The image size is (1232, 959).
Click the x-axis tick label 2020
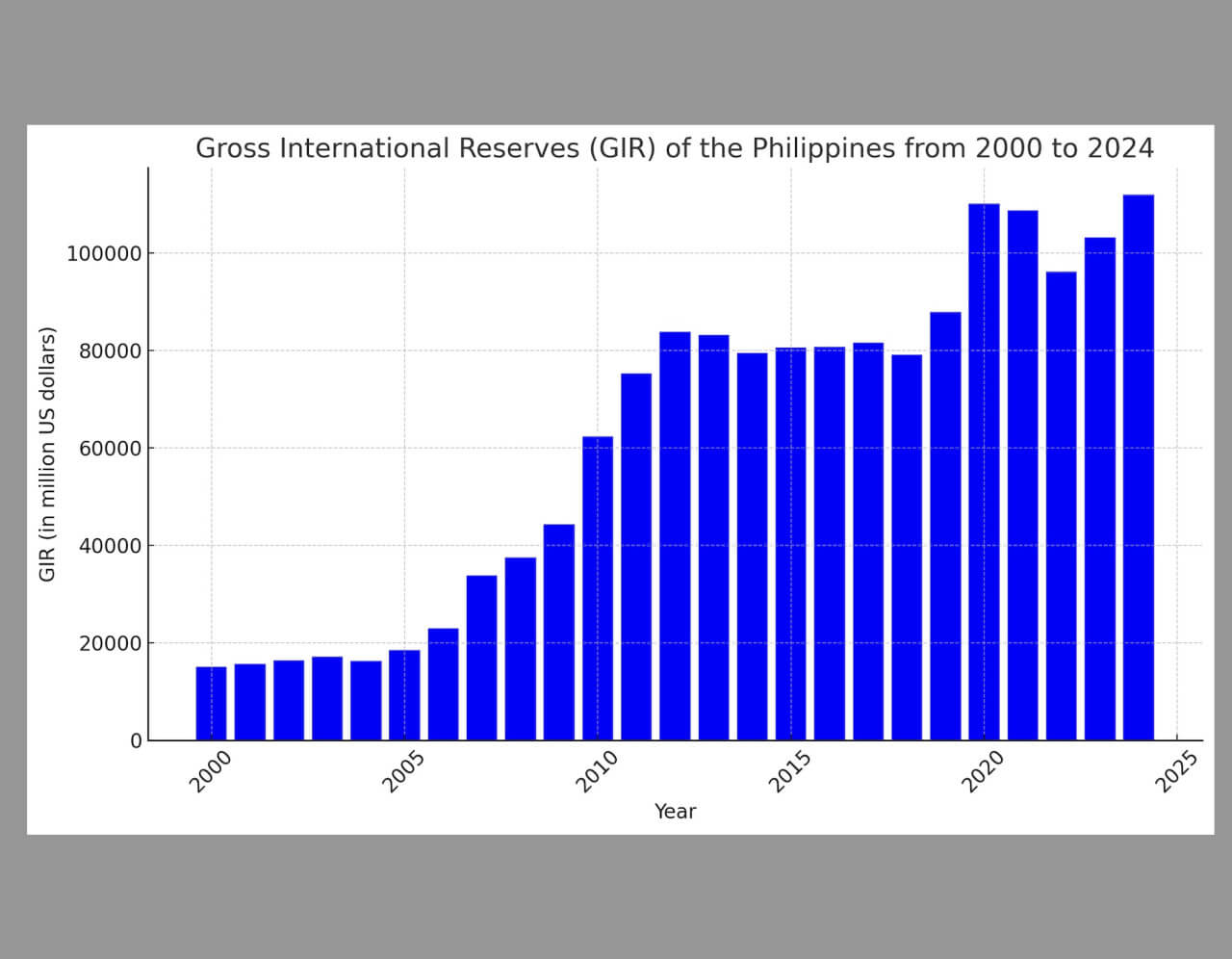(x=983, y=772)
